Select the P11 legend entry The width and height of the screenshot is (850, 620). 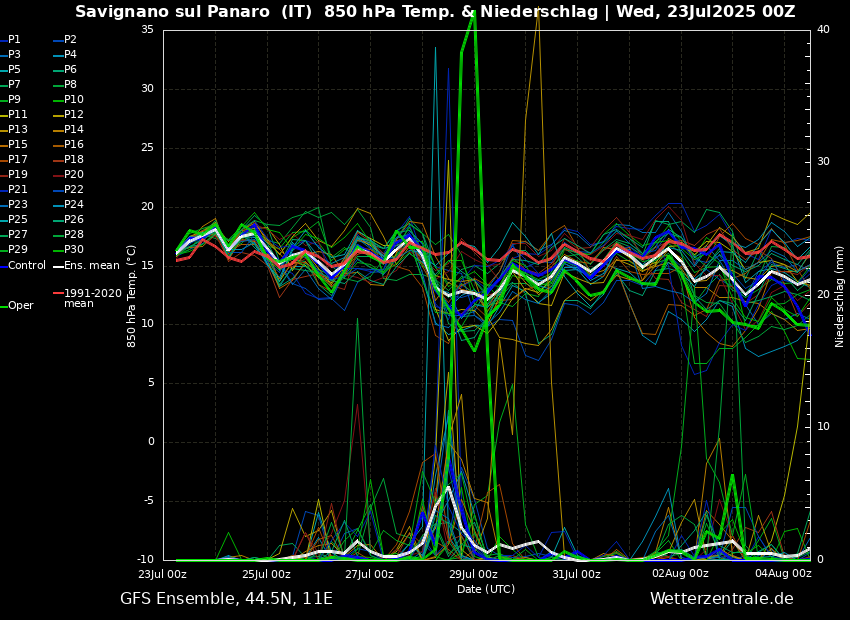(x=14, y=114)
